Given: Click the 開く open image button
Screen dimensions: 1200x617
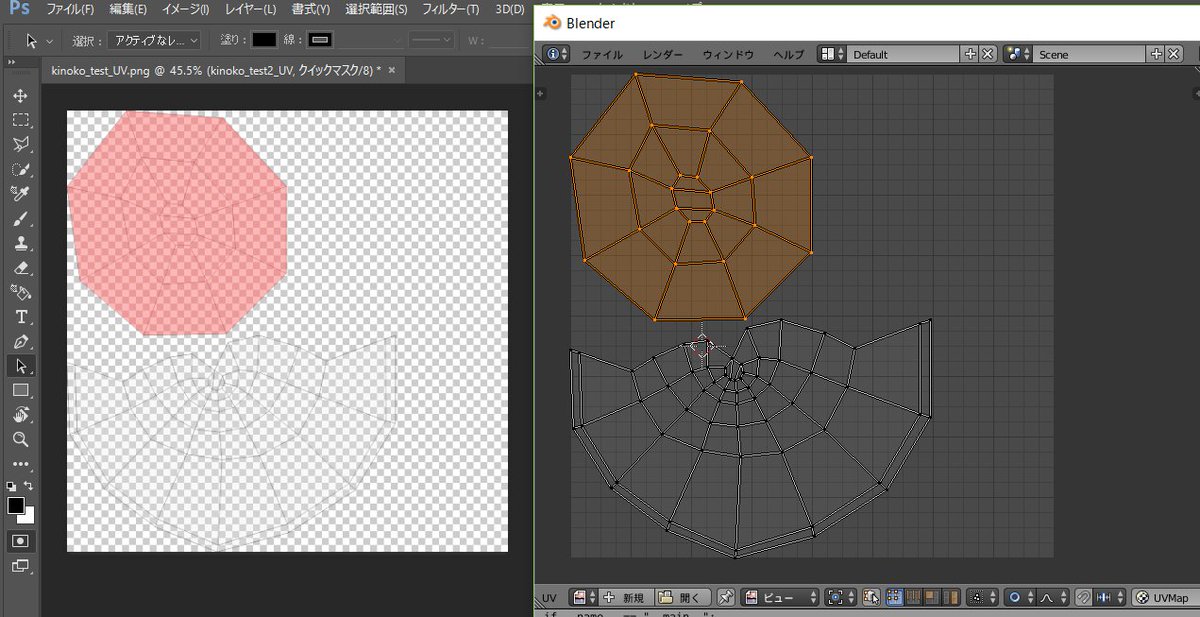Looking at the screenshot, I should point(685,597).
